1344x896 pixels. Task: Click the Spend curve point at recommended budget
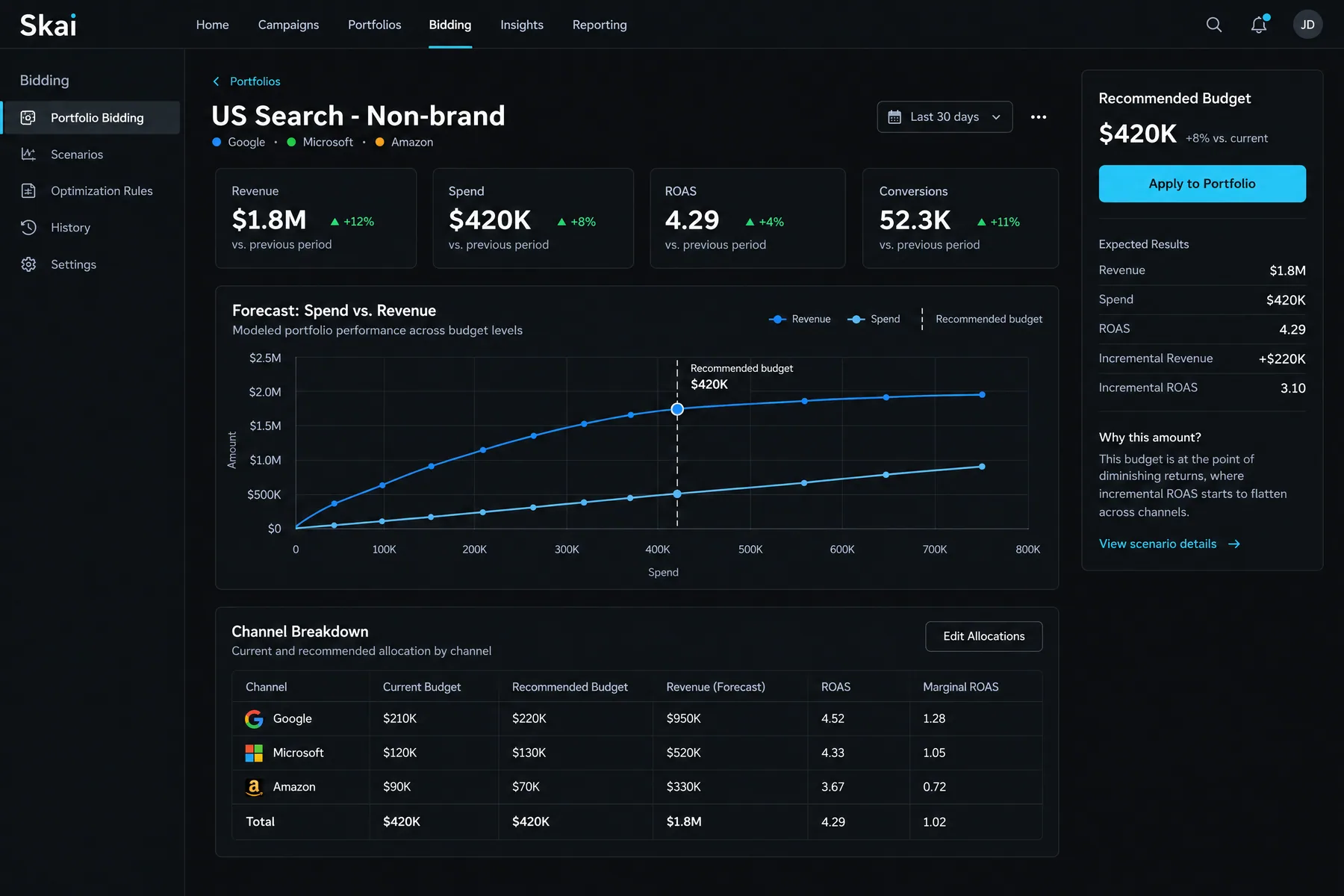point(677,494)
